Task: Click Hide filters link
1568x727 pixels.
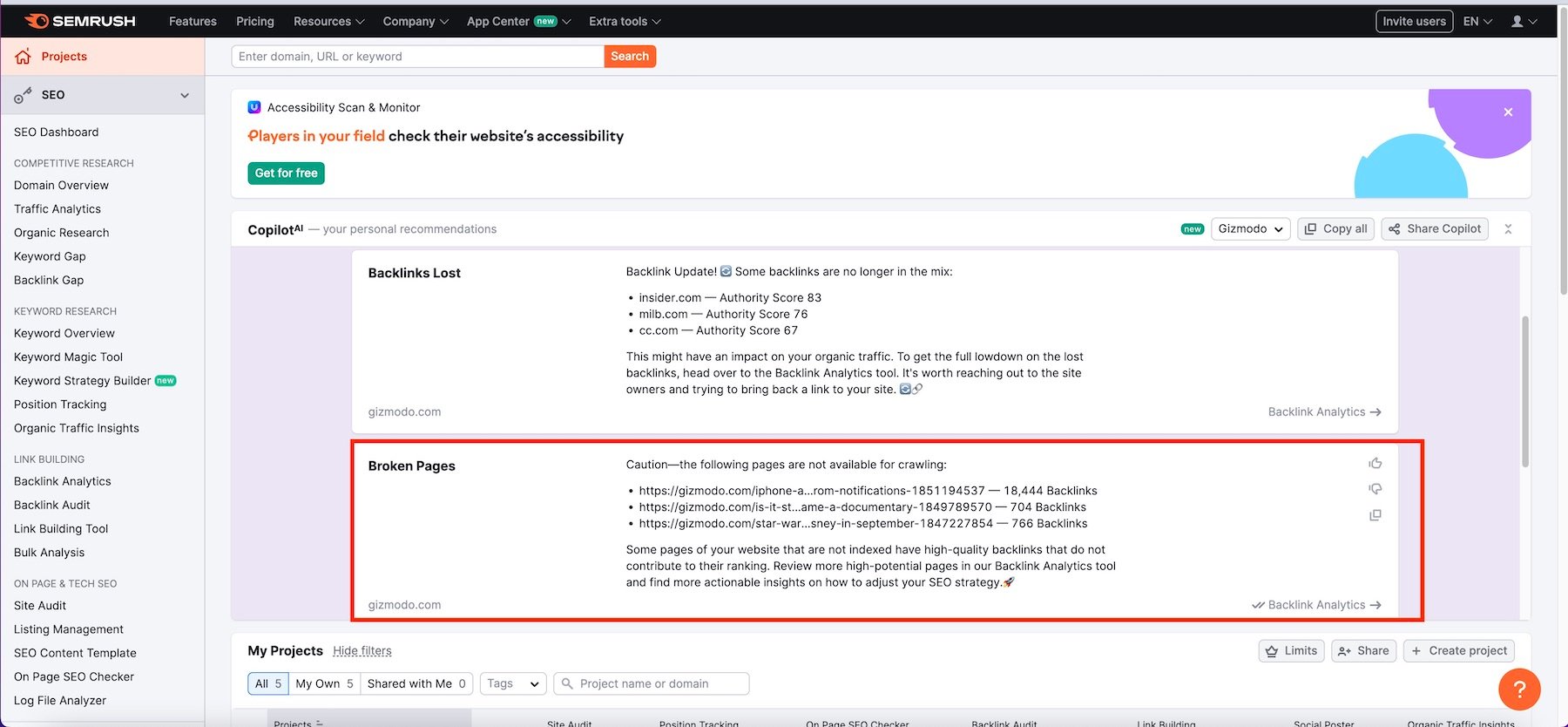Action: click(362, 651)
